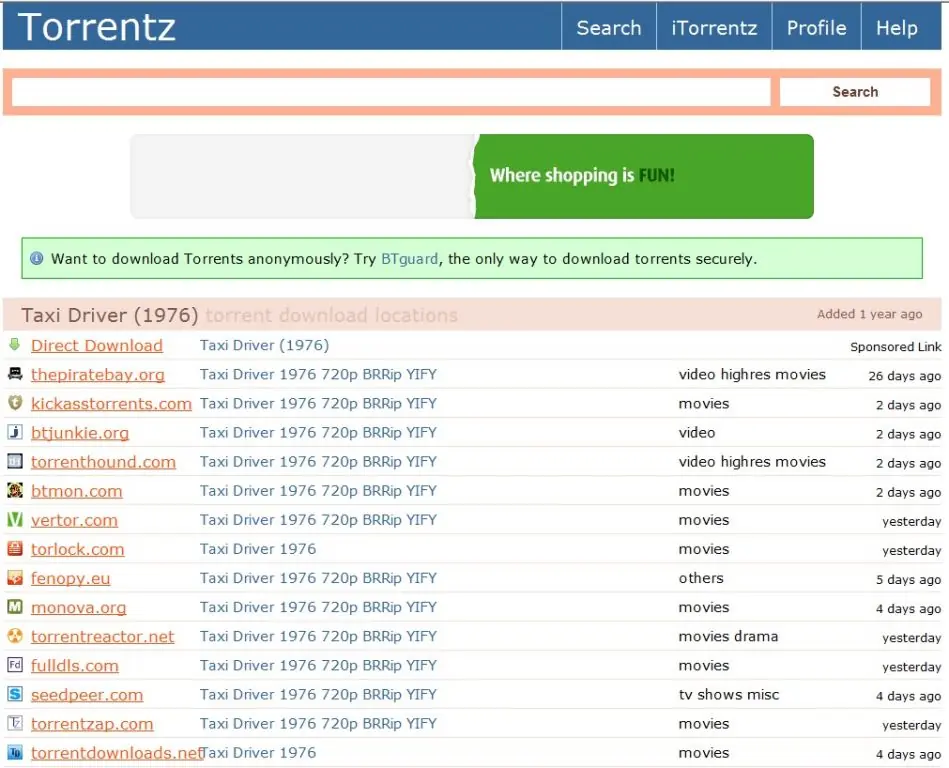Open the fulldls.com link
Screen dimensions: 949x768
coord(75,666)
